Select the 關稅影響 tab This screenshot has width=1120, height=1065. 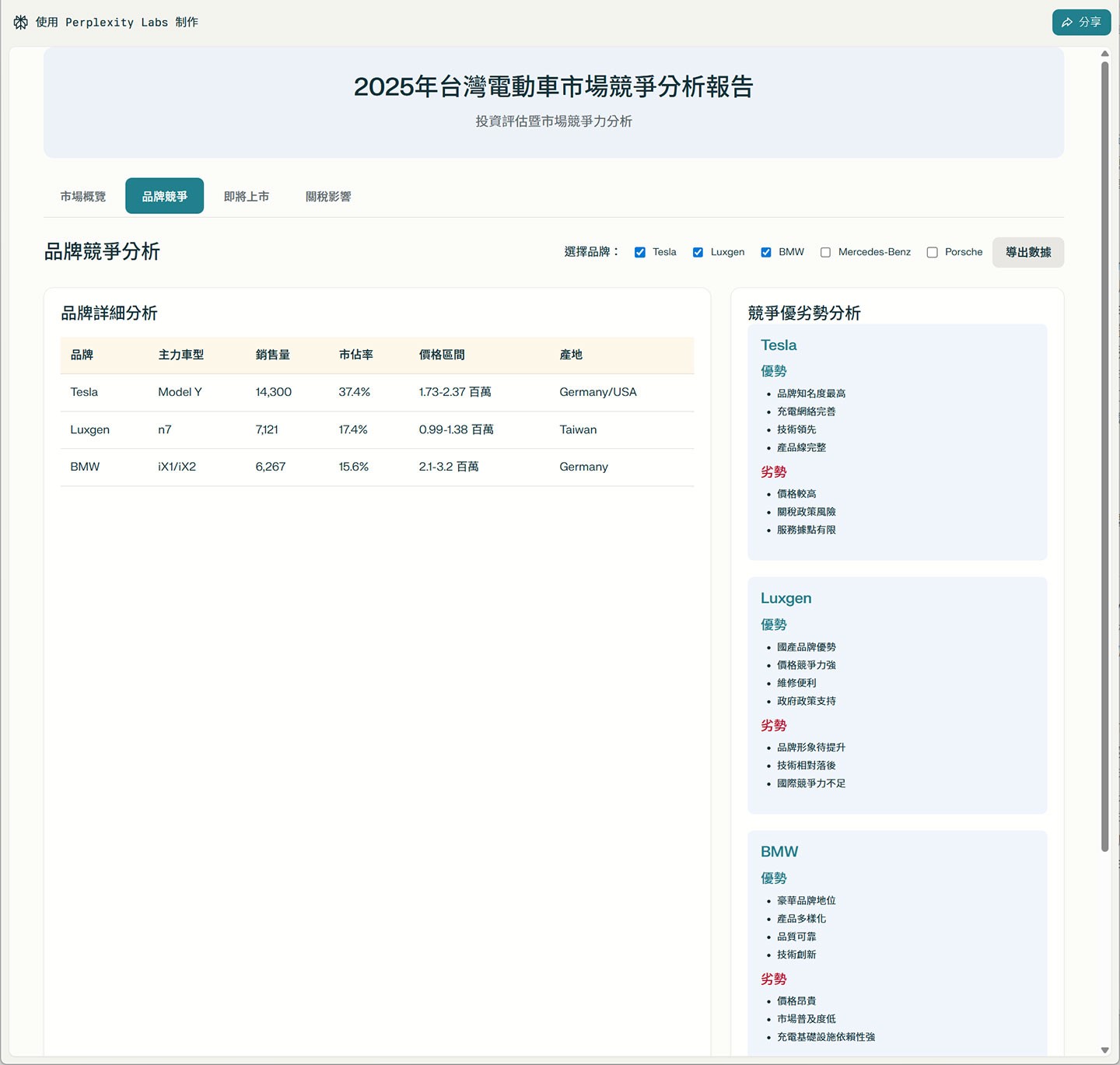coord(327,195)
